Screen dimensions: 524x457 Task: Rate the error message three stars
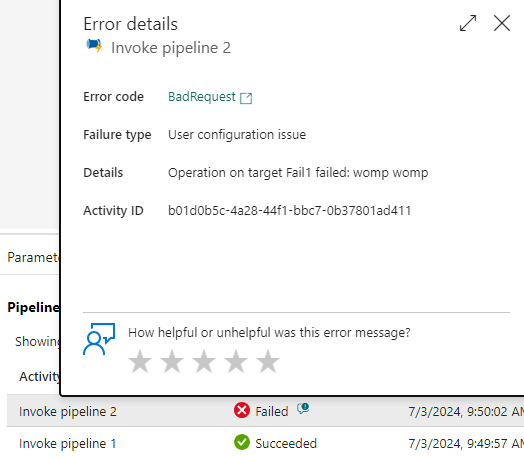click(204, 361)
